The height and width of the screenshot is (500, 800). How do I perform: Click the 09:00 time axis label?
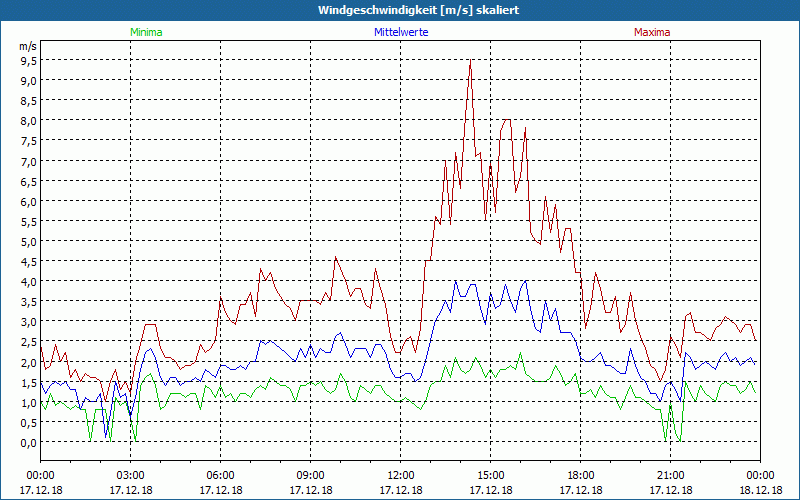click(311, 476)
